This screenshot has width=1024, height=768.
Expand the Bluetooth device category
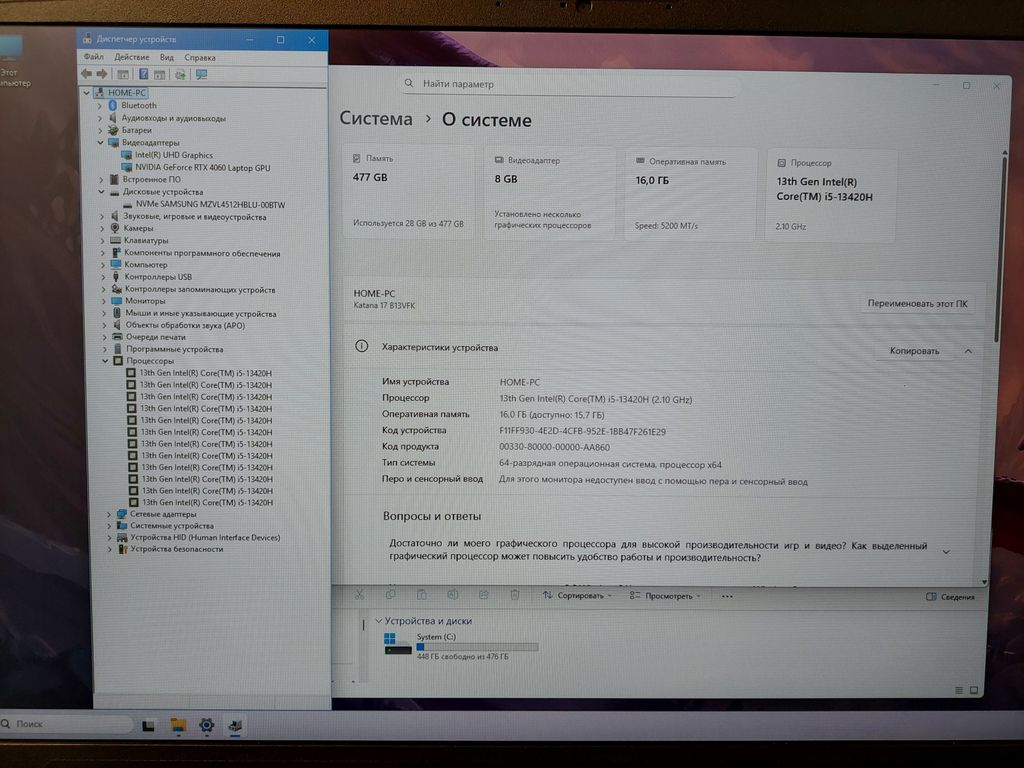(101, 105)
